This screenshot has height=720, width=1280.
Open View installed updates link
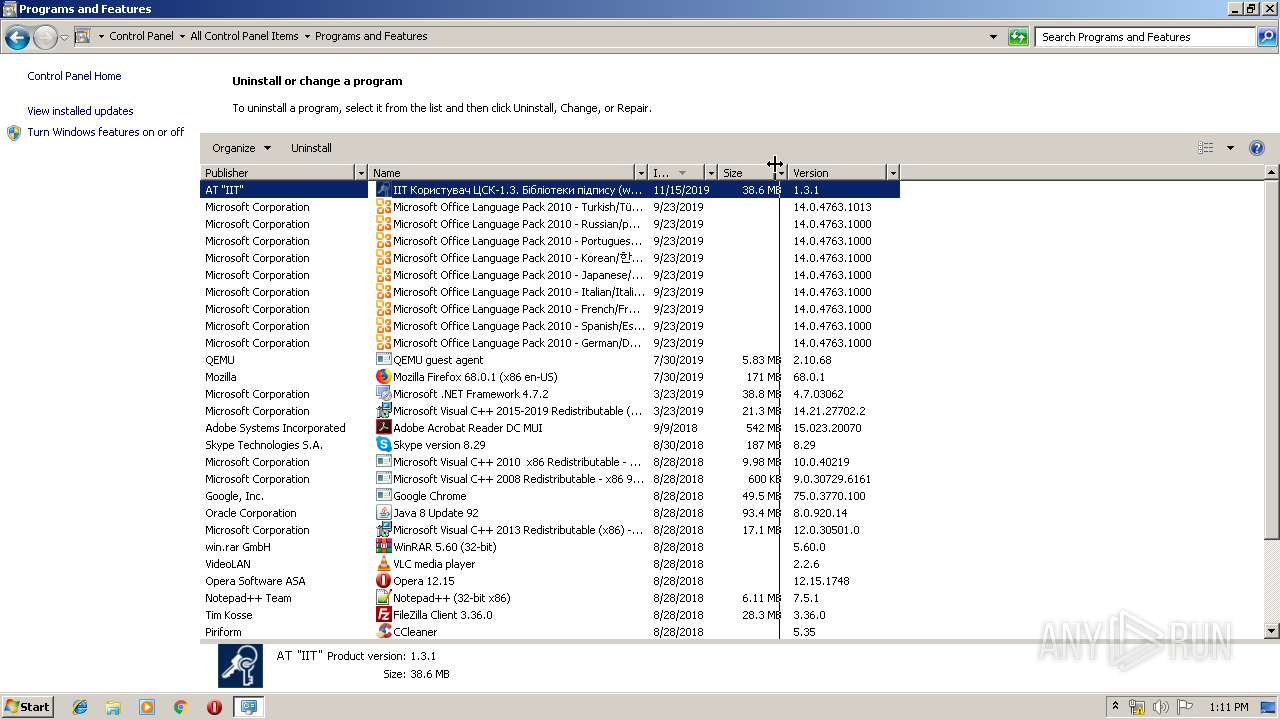80,111
